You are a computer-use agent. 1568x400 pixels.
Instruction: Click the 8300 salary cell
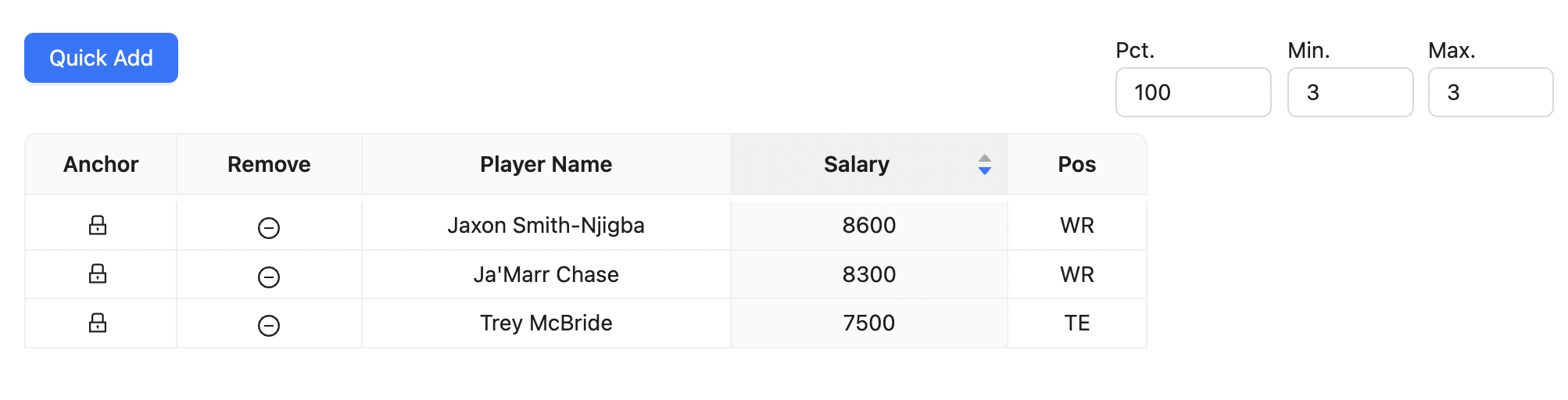(x=868, y=274)
